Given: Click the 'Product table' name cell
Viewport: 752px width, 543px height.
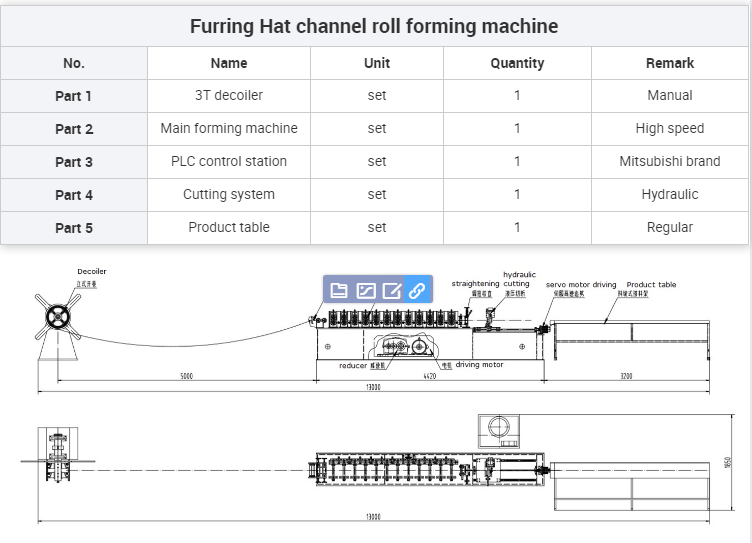Looking at the screenshot, I should click(x=229, y=227).
